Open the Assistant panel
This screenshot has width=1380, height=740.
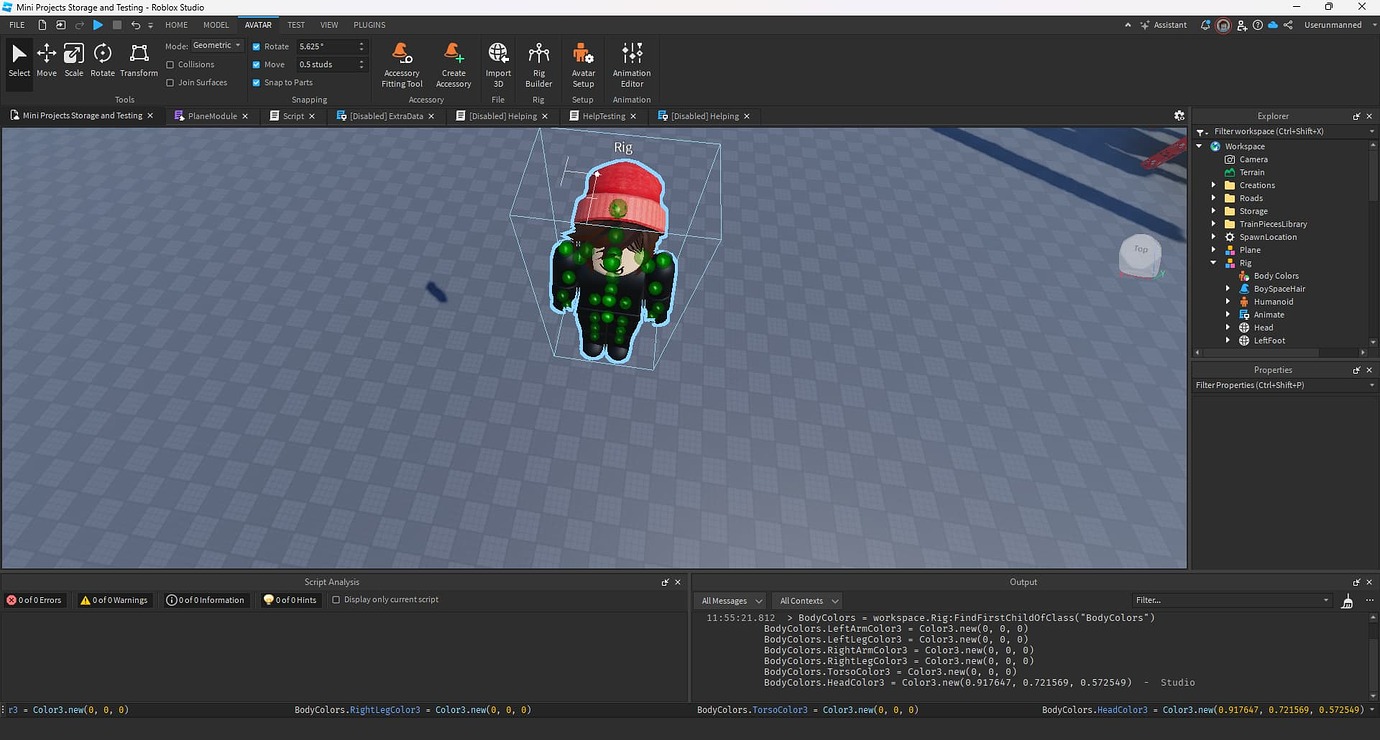coord(1163,25)
